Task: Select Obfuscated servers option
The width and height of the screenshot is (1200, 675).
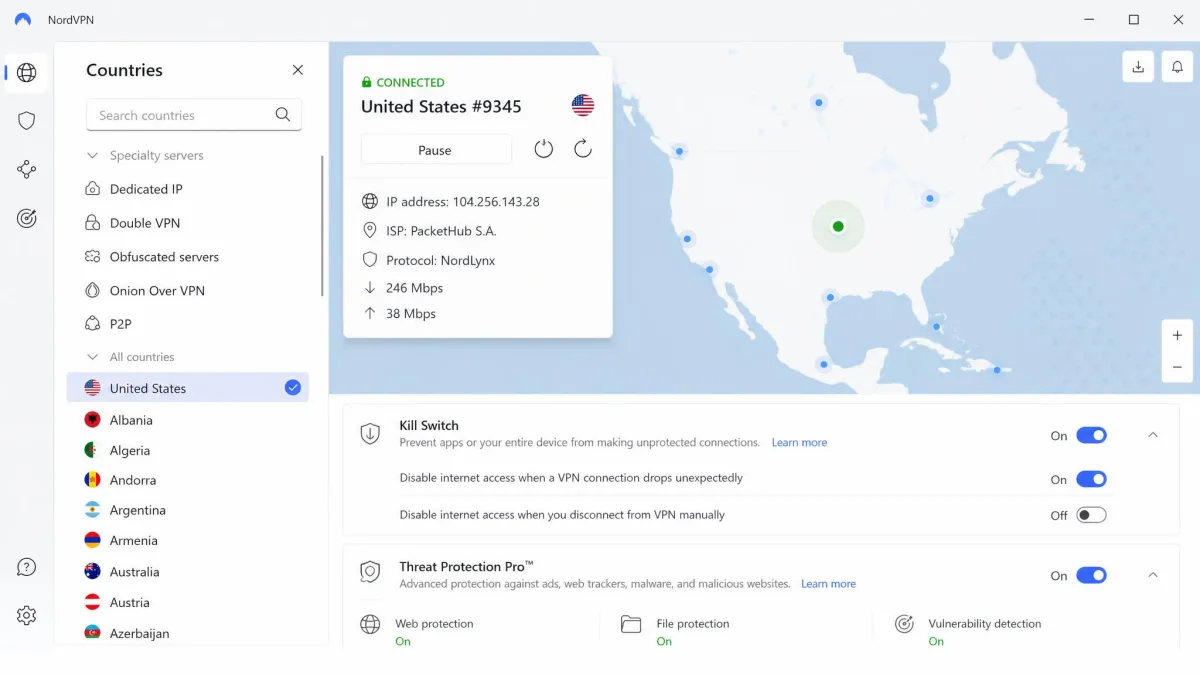Action: (164, 257)
